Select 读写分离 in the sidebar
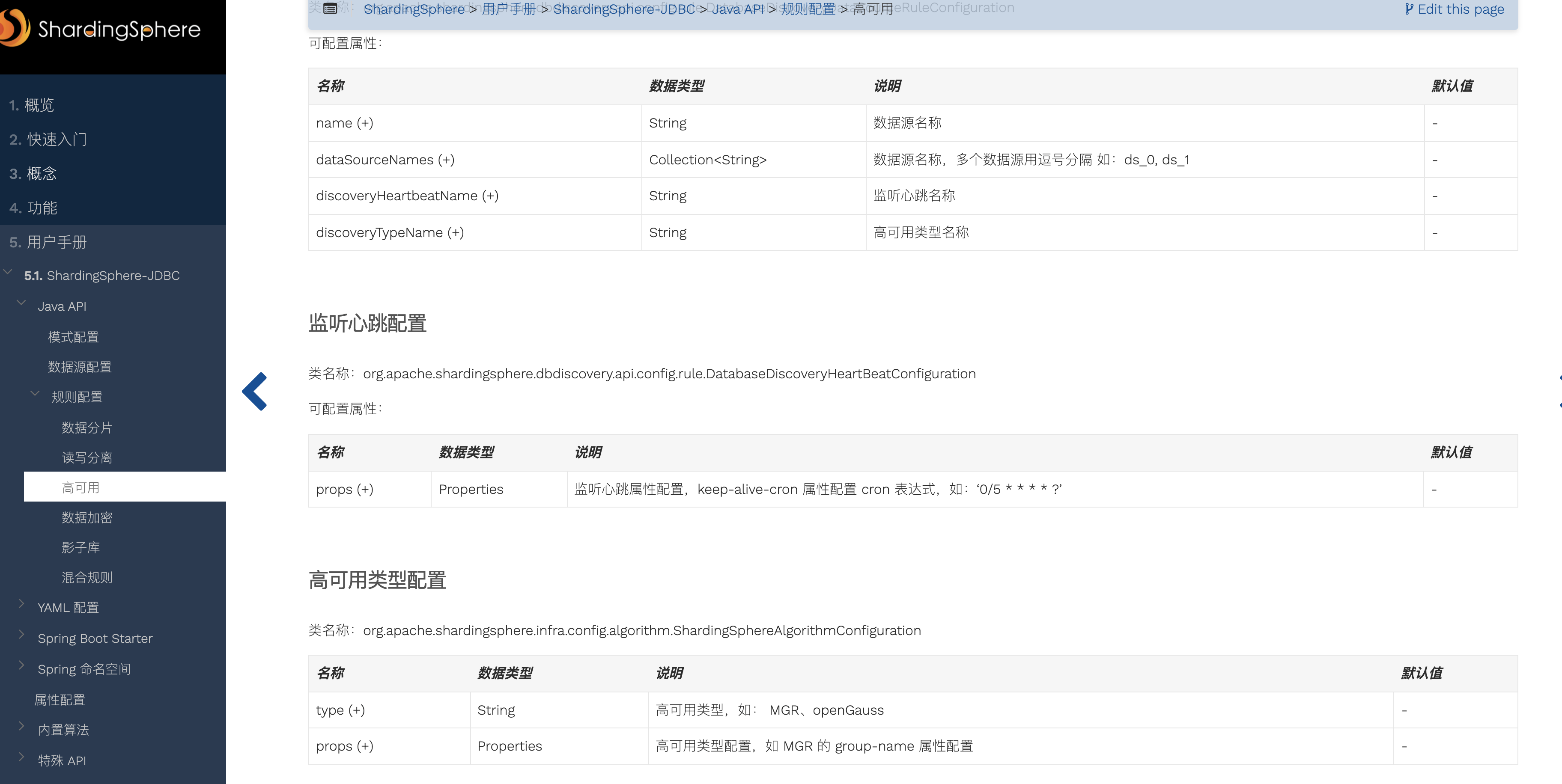Screen dimensions: 1562x784 point(87,457)
